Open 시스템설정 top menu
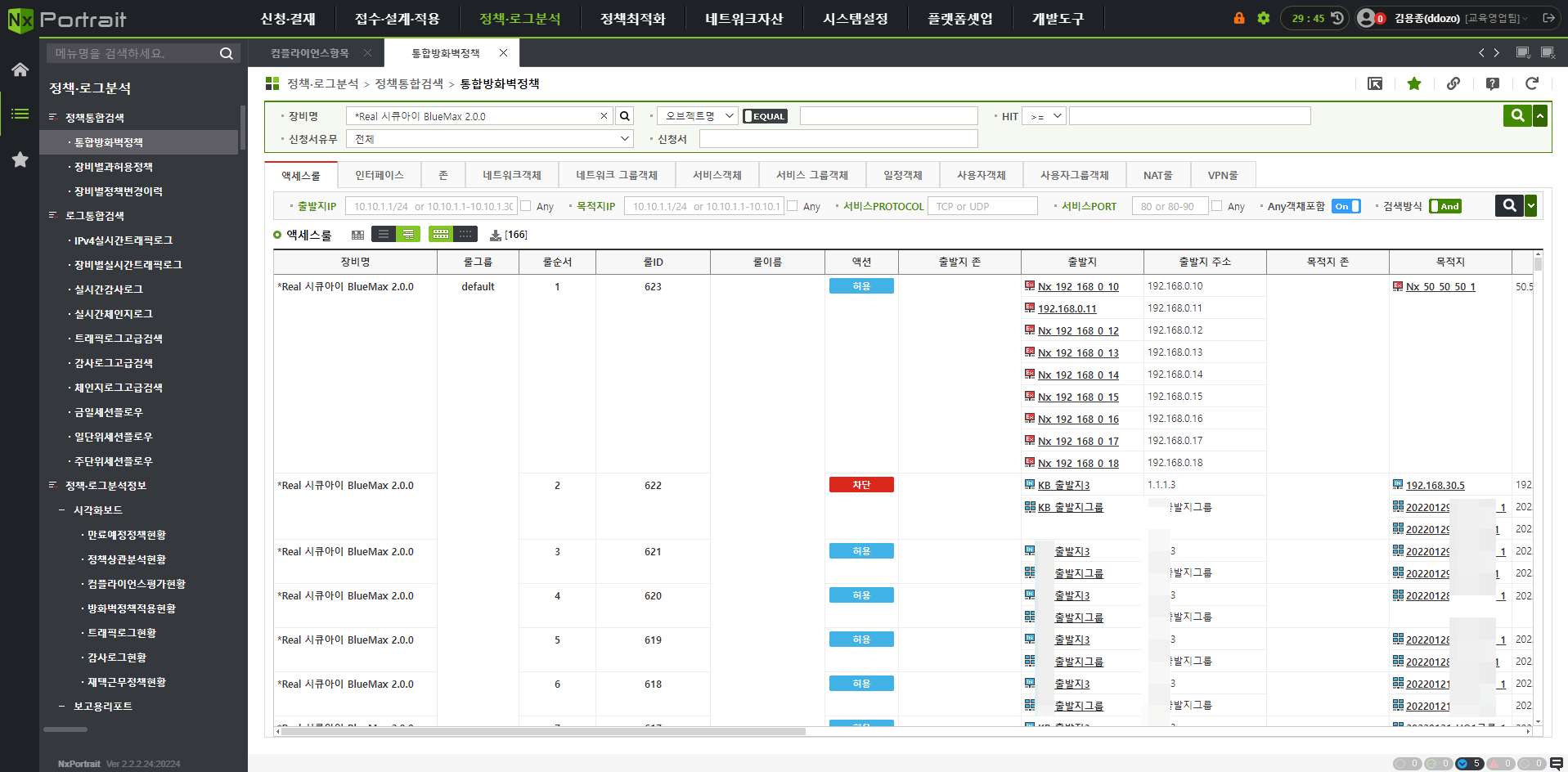The height and width of the screenshot is (772, 1568). click(855, 19)
